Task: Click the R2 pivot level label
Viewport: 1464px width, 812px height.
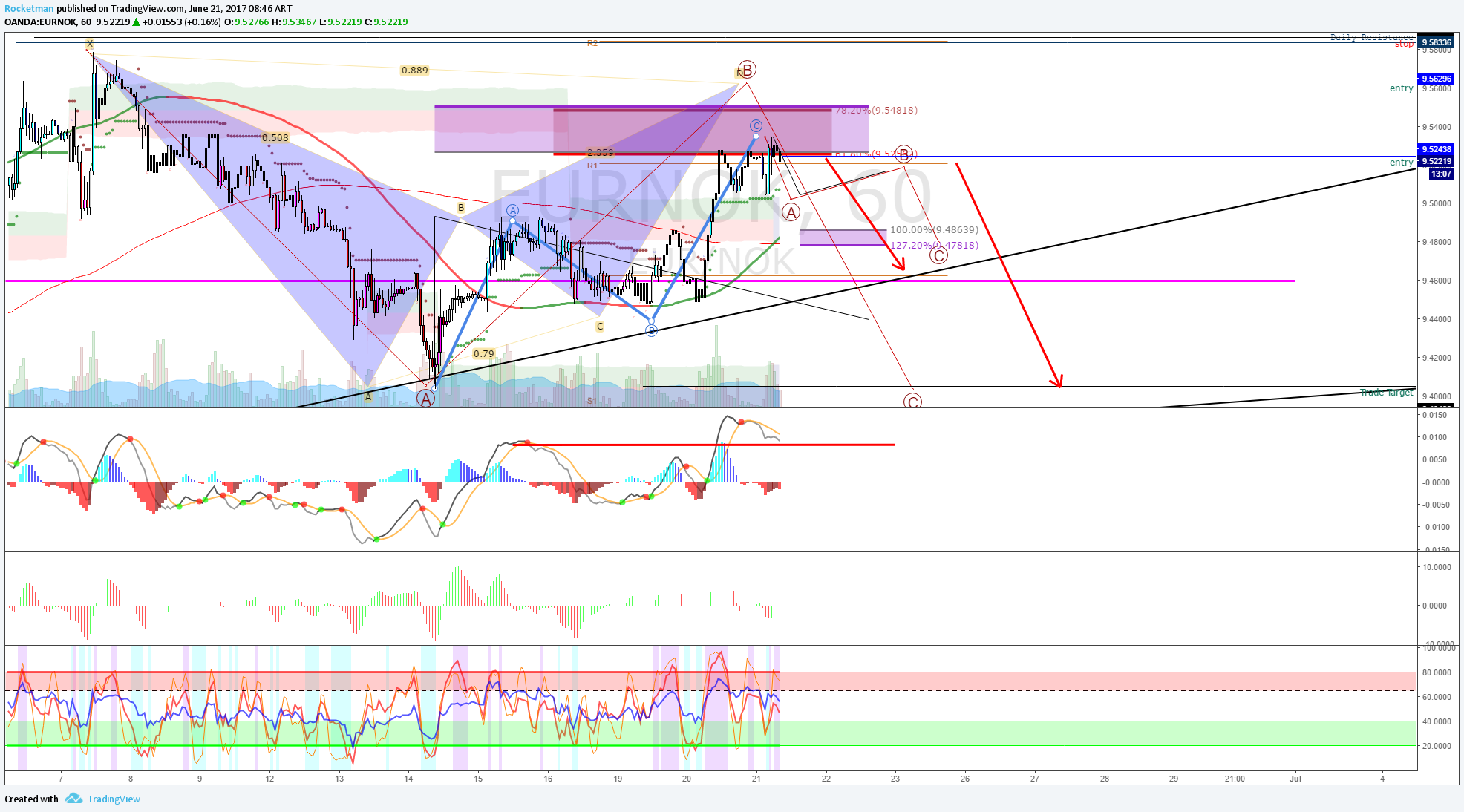Action: (x=592, y=43)
